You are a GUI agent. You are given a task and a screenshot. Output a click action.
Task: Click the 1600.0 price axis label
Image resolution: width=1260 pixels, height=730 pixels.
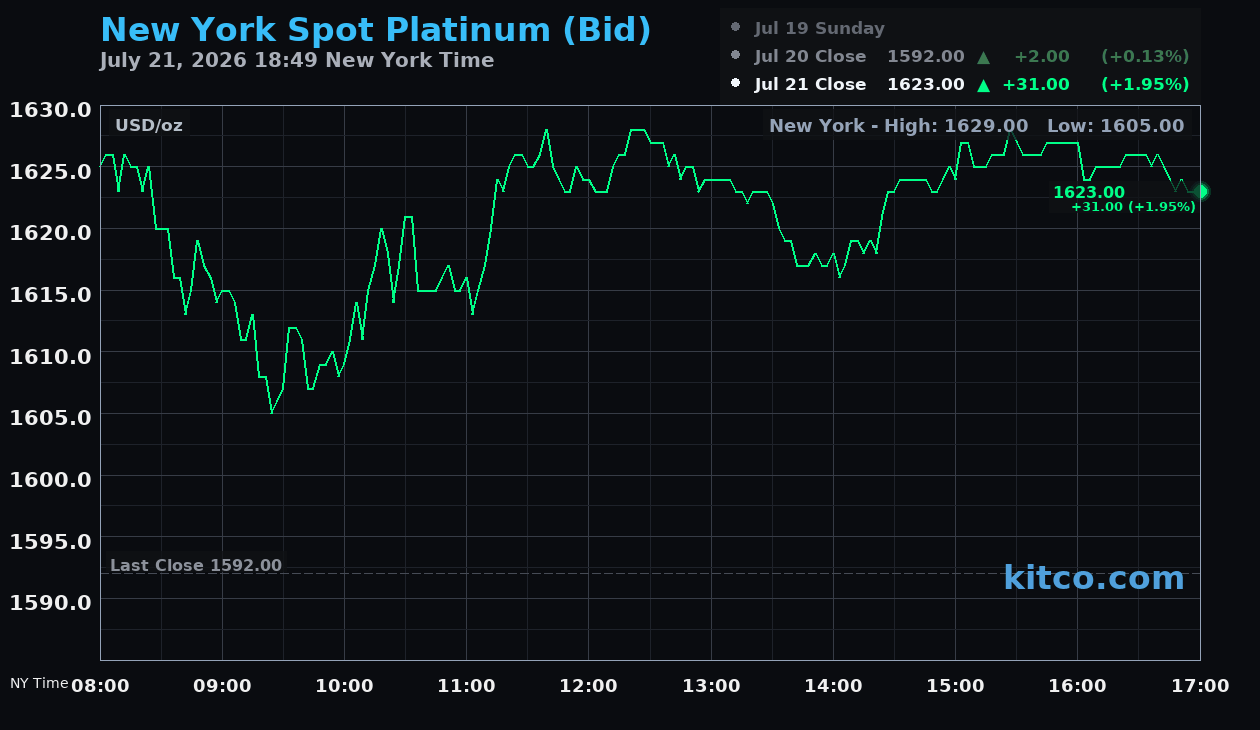50,479
